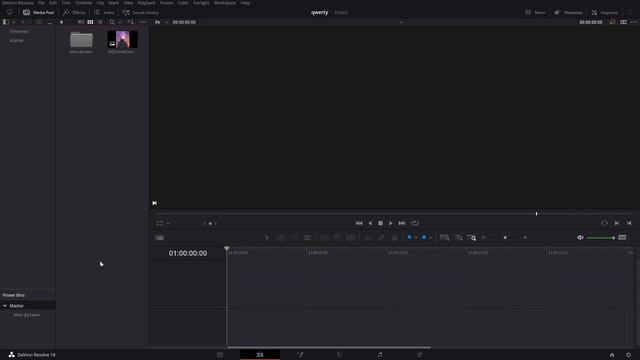This screenshot has height=360, width=640.
Task: Open the File menu
Action: click(41, 3)
